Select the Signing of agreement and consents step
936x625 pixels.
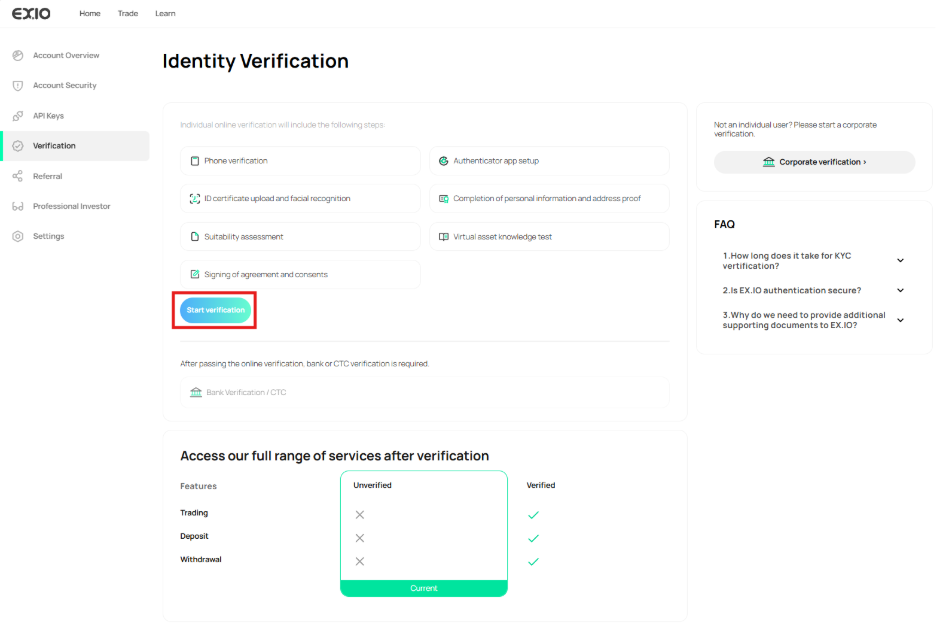pos(300,275)
